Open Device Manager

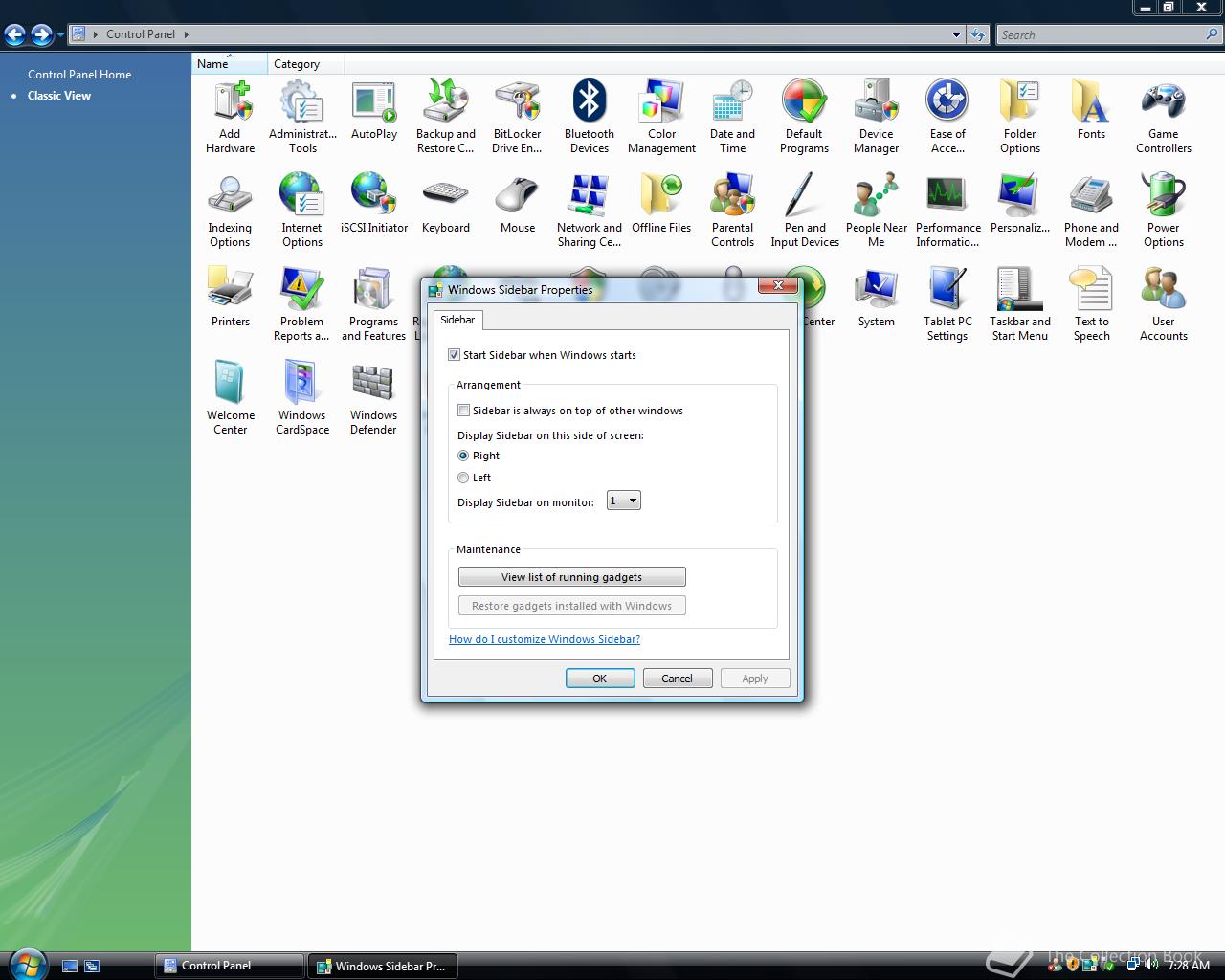coord(877,117)
